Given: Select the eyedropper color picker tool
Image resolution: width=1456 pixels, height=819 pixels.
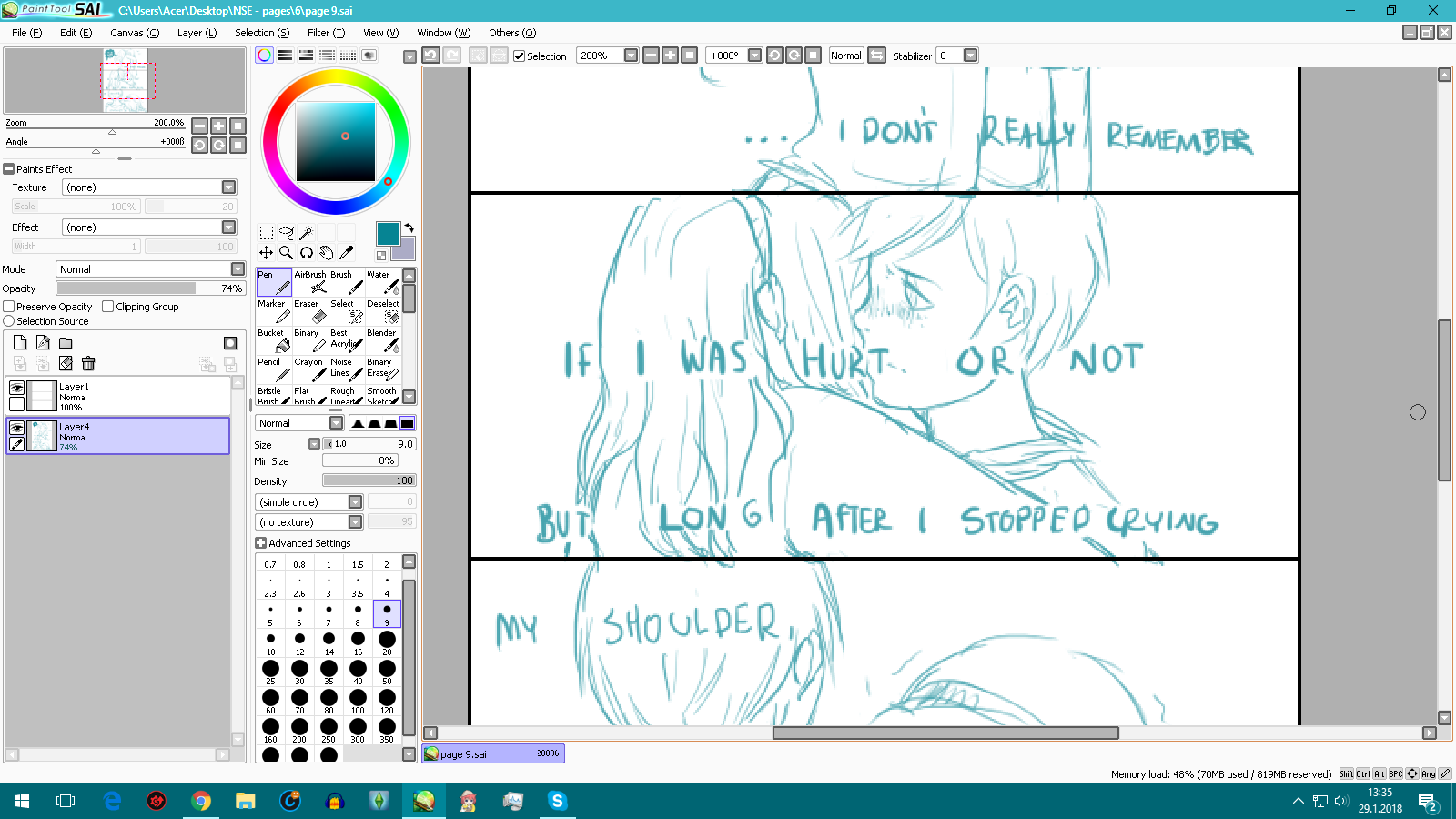Looking at the screenshot, I should (346, 253).
